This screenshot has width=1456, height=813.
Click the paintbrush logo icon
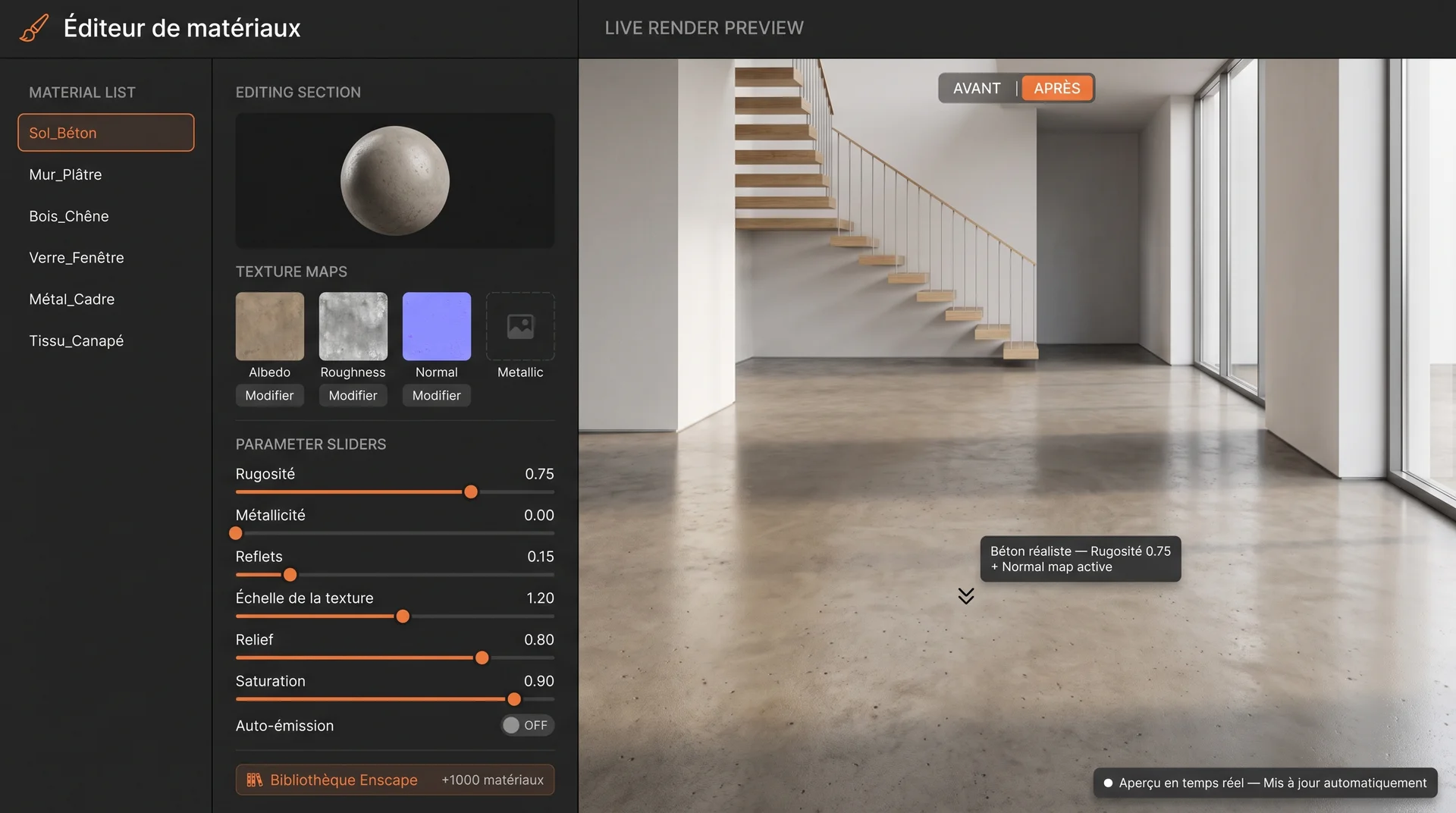click(34, 28)
